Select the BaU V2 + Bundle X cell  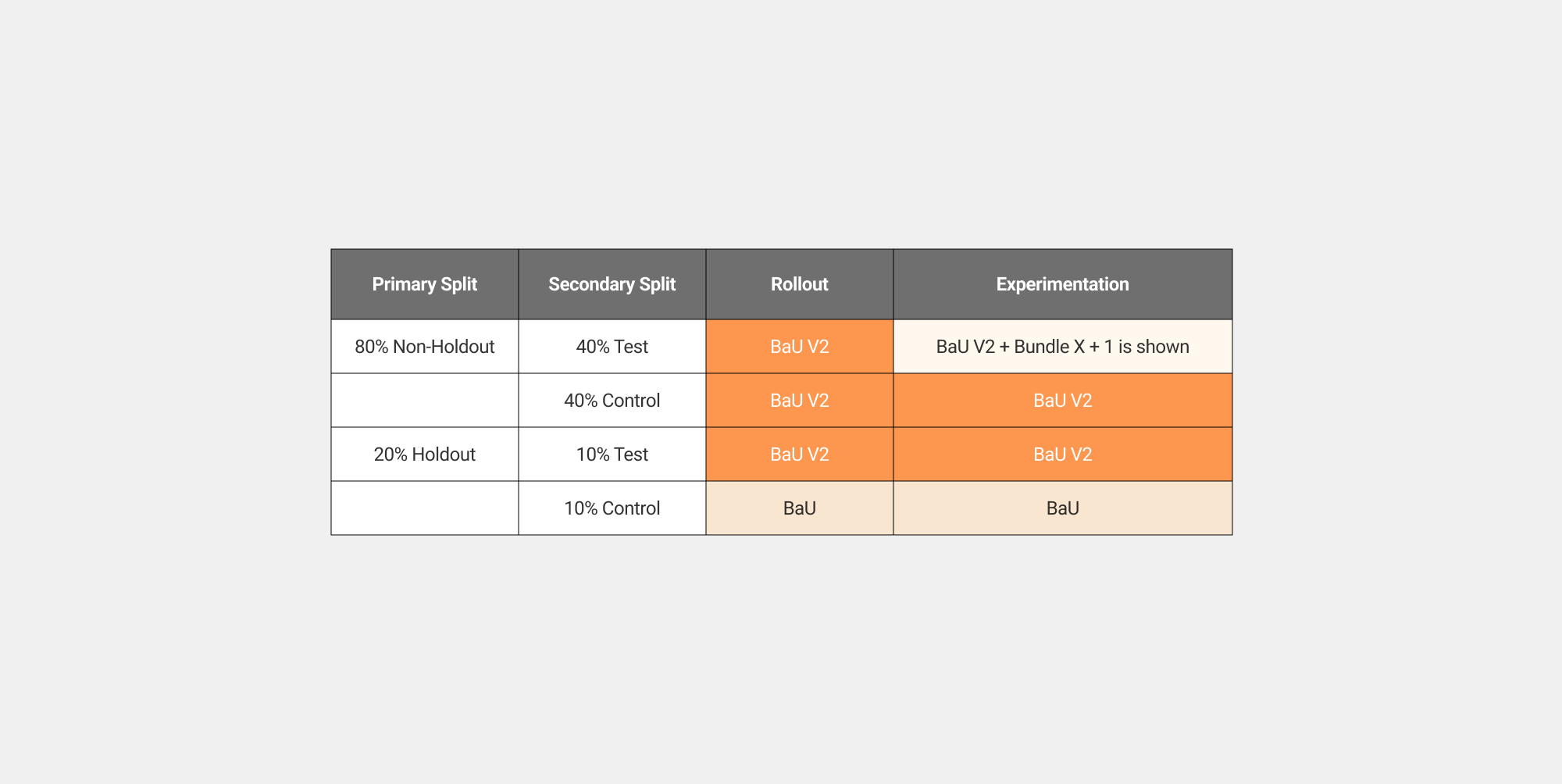1062,347
